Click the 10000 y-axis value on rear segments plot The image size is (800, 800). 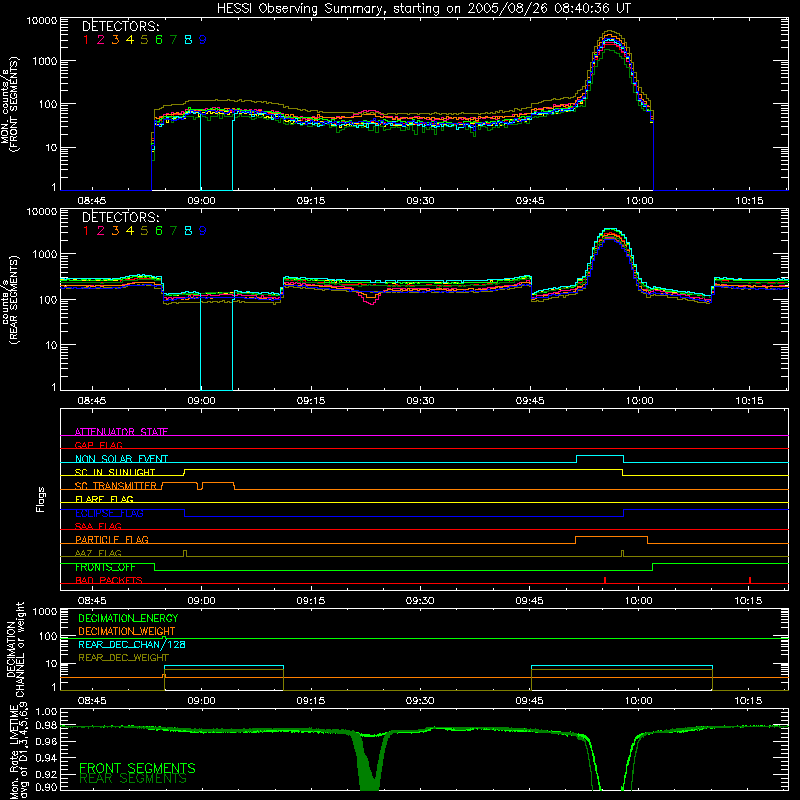click(x=42, y=212)
